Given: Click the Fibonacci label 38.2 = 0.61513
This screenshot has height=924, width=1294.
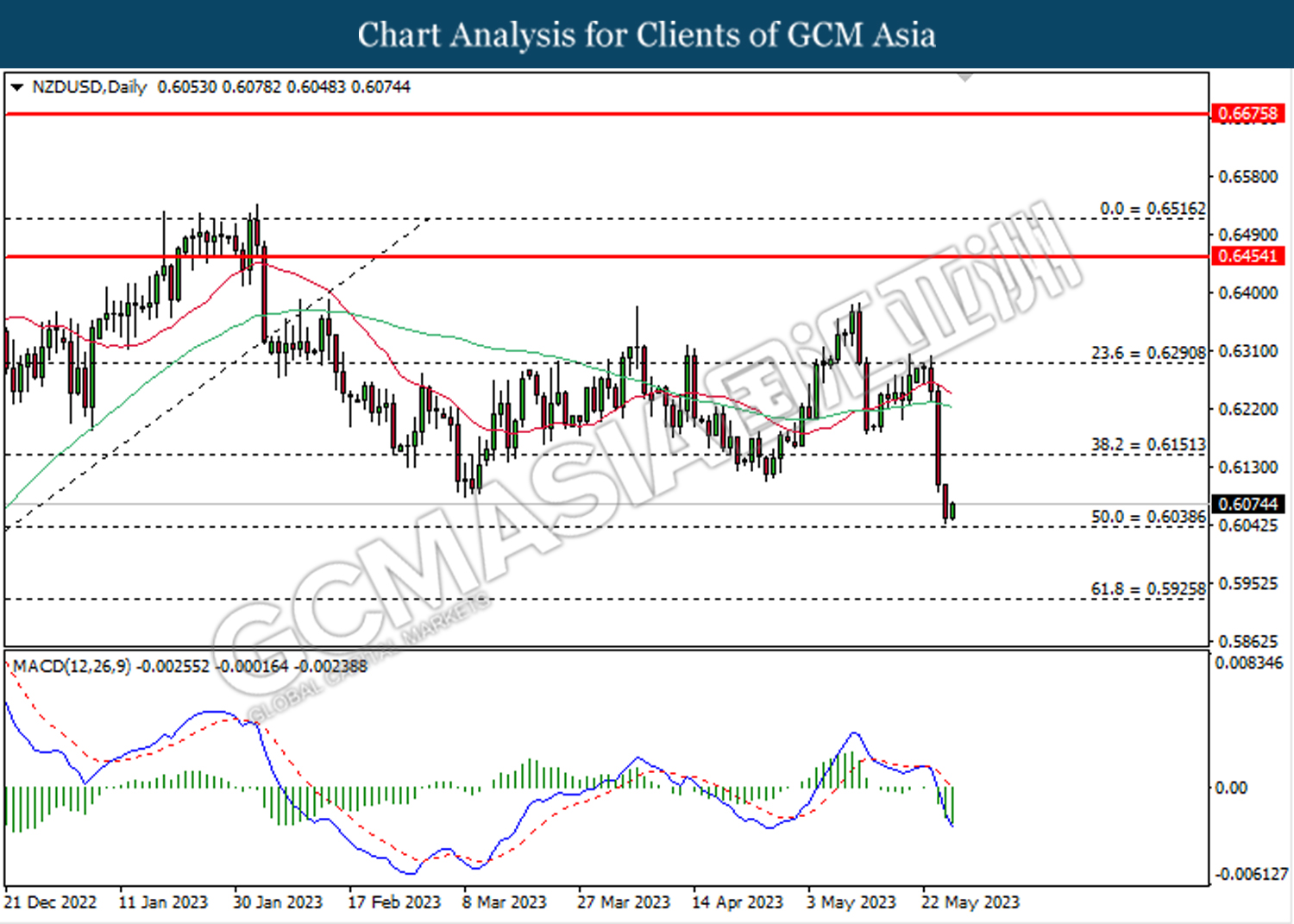Looking at the screenshot, I should pyautogui.click(x=1148, y=444).
